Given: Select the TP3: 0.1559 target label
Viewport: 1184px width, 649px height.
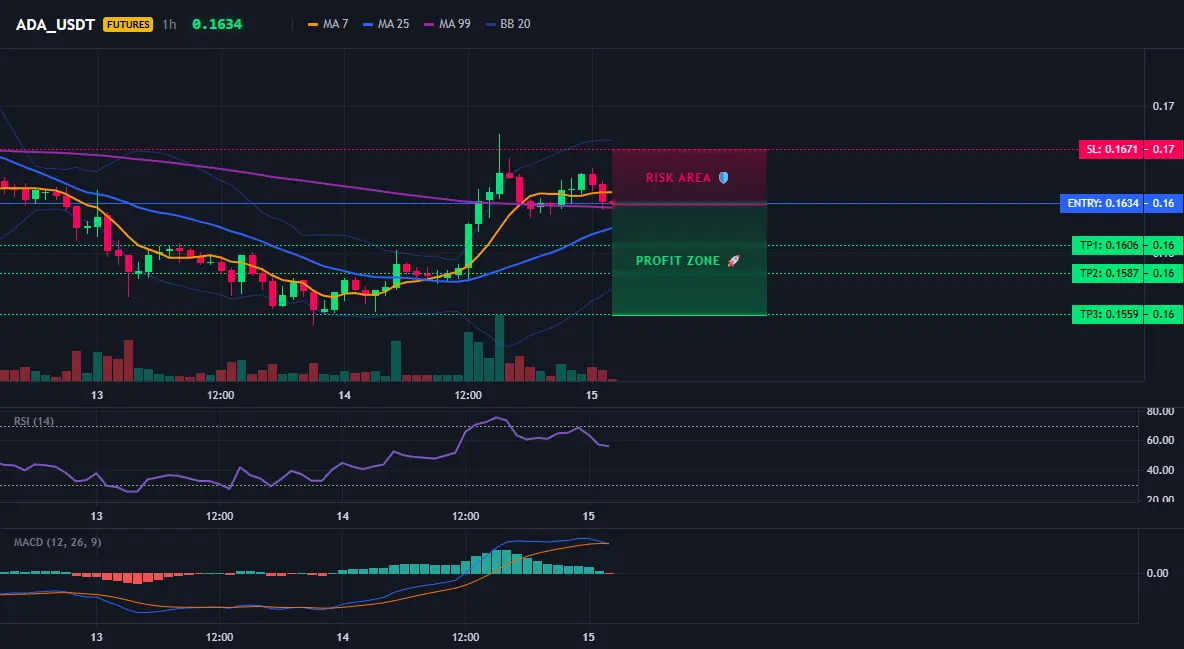Looking at the screenshot, I should point(1108,314).
